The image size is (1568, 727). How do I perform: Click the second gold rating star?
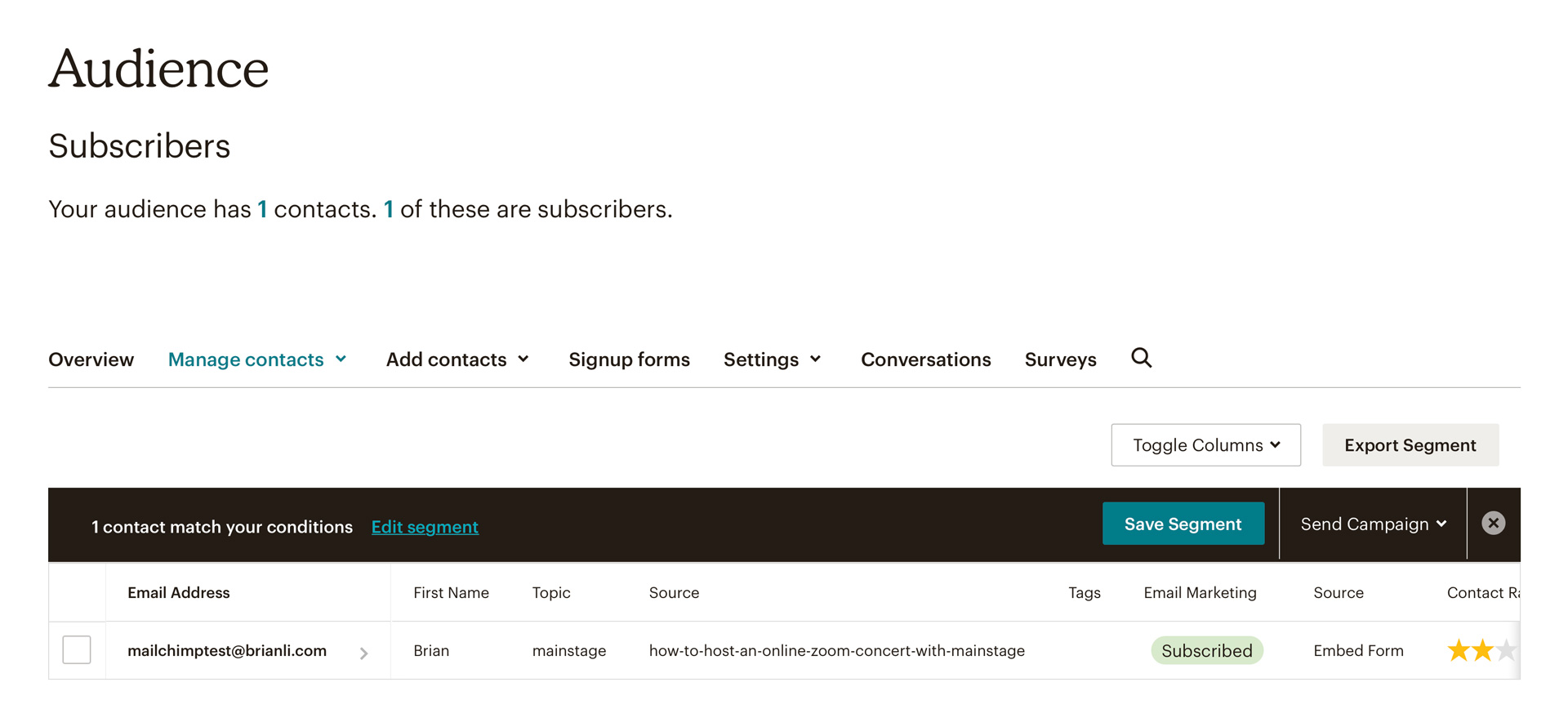pyautogui.click(x=1482, y=650)
